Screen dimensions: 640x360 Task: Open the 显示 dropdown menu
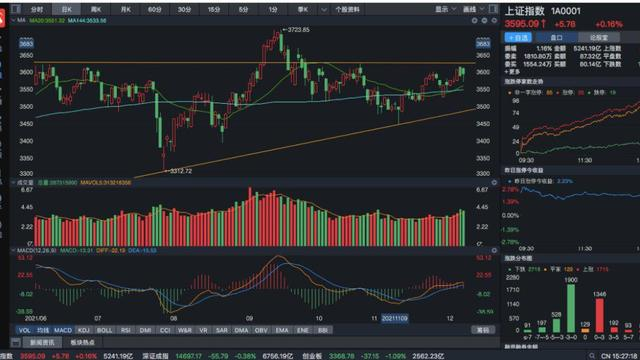tap(445, 9)
